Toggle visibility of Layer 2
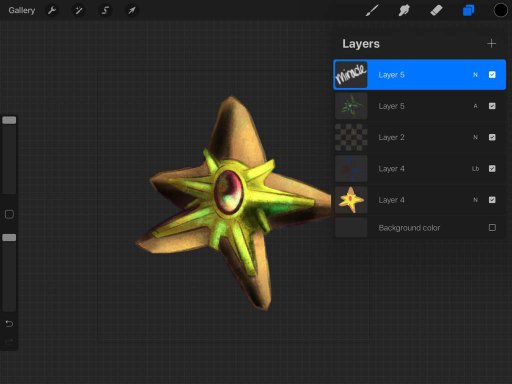The width and height of the screenshot is (512, 384). pyautogui.click(x=492, y=137)
